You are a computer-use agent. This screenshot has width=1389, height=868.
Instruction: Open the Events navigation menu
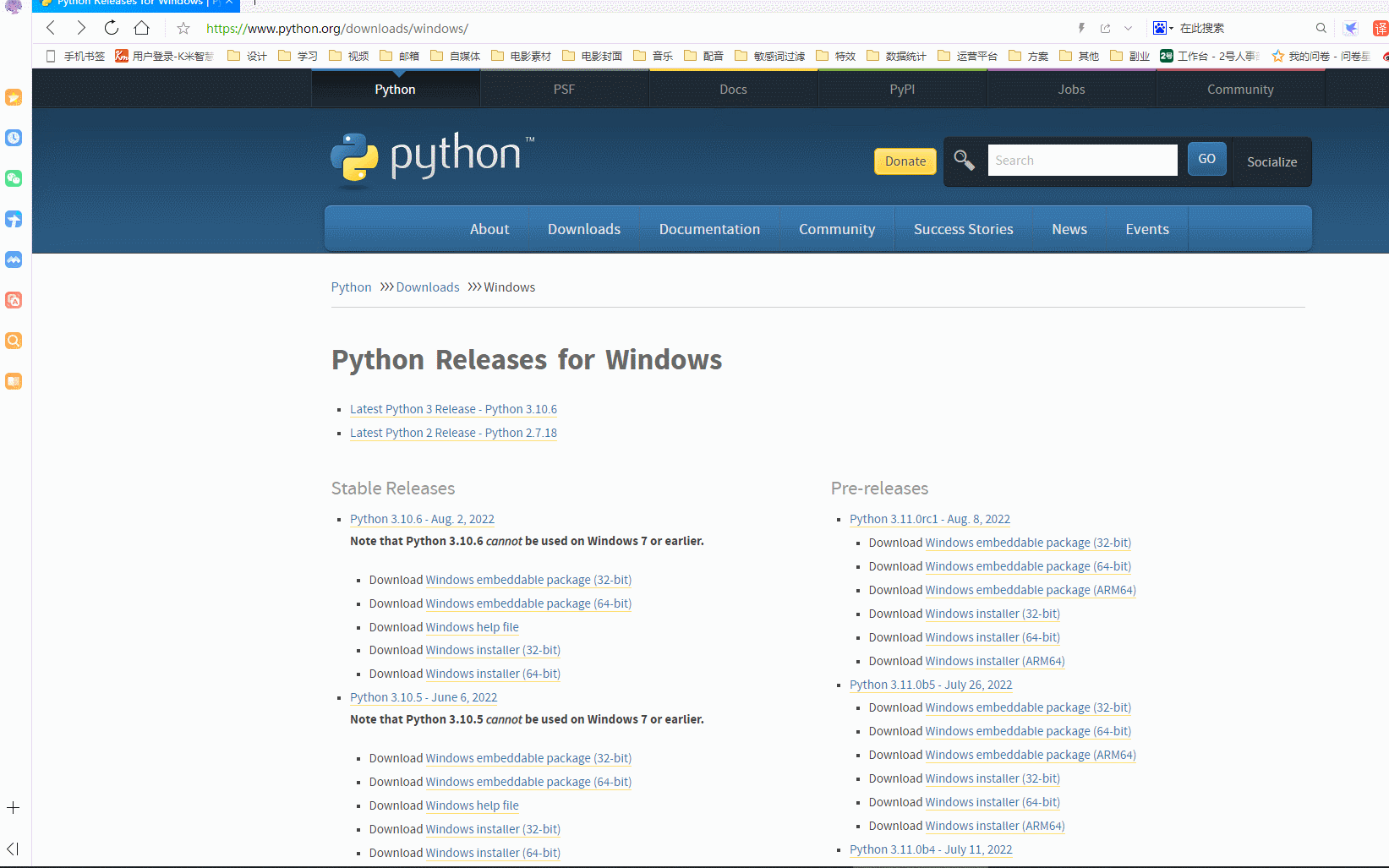tap(1147, 229)
